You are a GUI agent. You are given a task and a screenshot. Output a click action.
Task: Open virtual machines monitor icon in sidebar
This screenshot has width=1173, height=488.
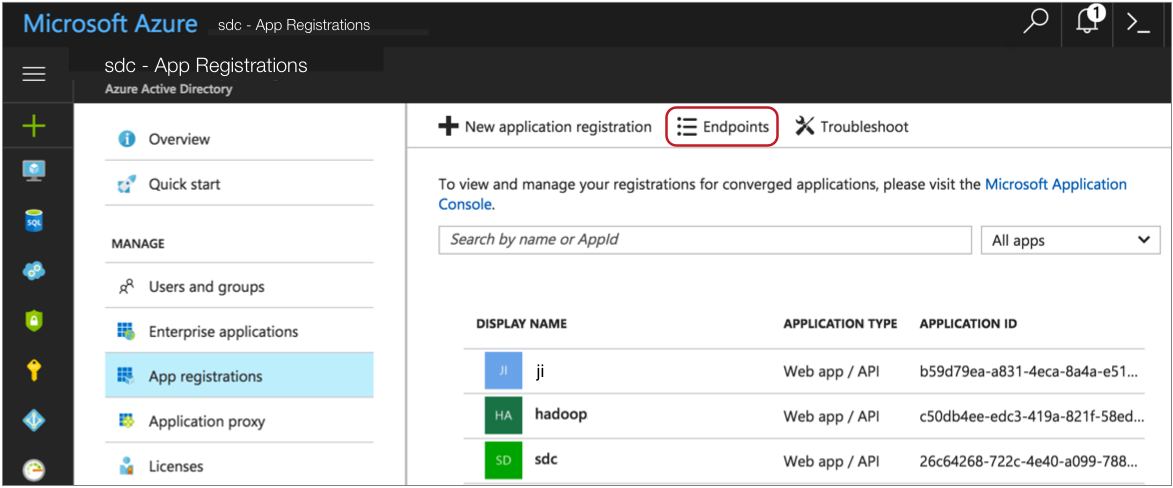[x=34, y=172]
